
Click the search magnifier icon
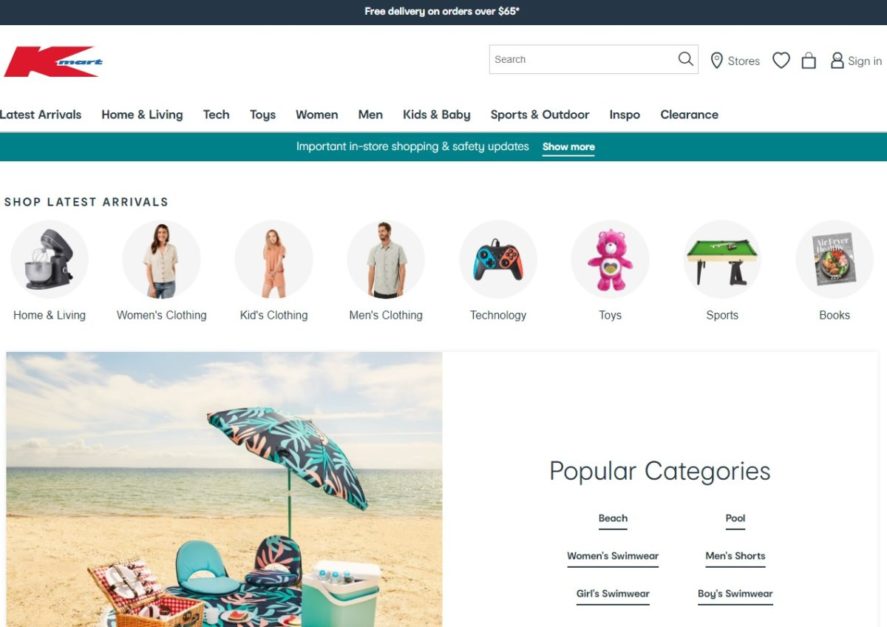click(x=686, y=59)
